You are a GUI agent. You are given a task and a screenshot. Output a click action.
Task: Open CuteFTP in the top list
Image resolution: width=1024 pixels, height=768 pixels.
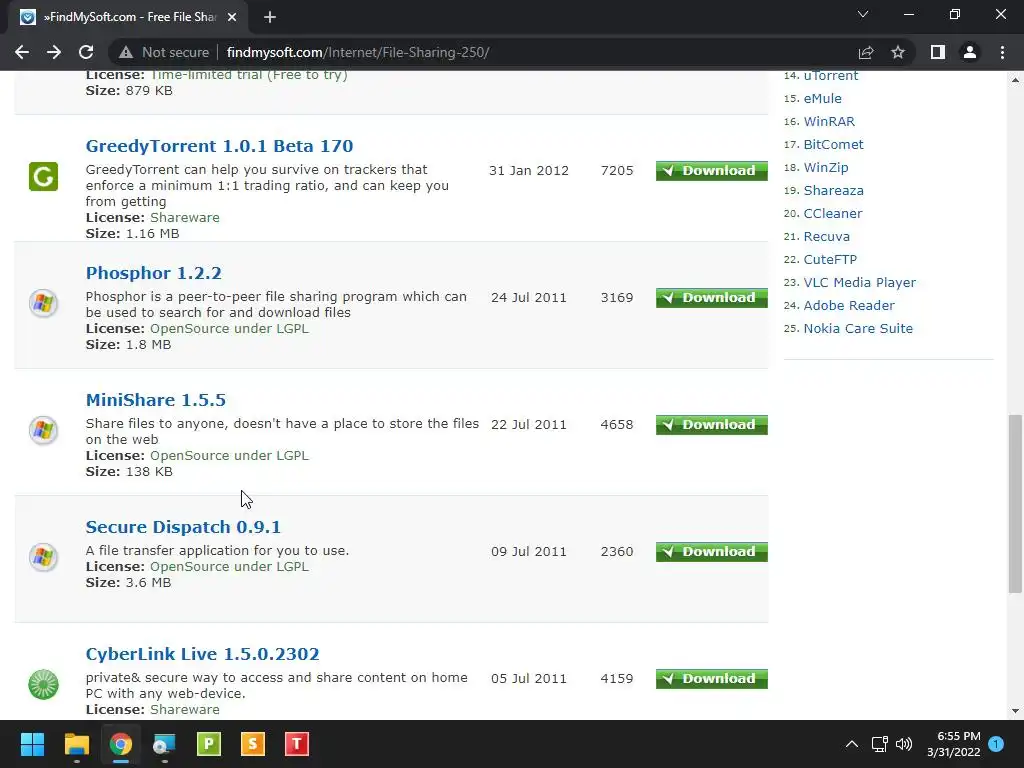pos(830,259)
